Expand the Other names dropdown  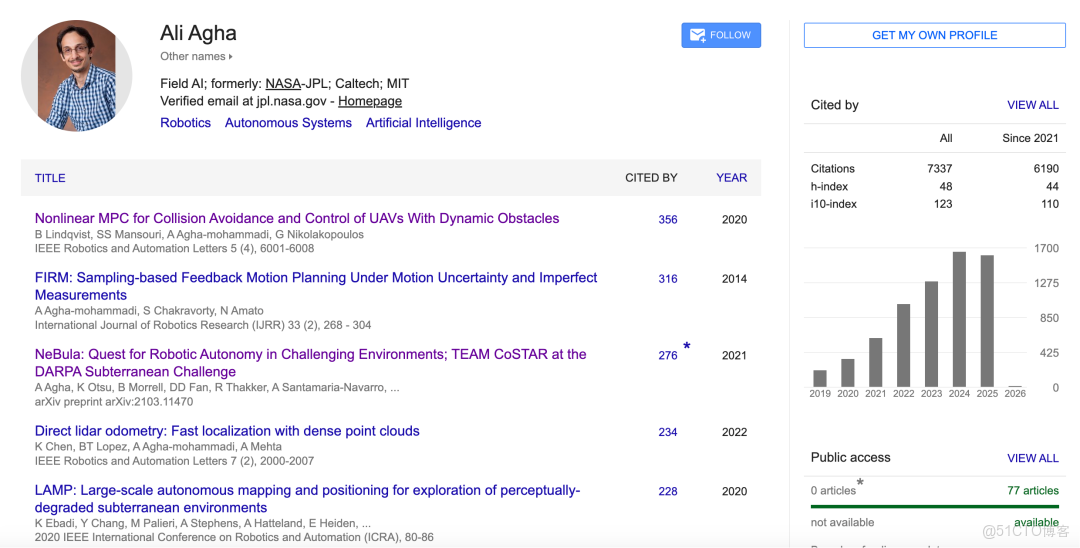(x=196, y=57)
